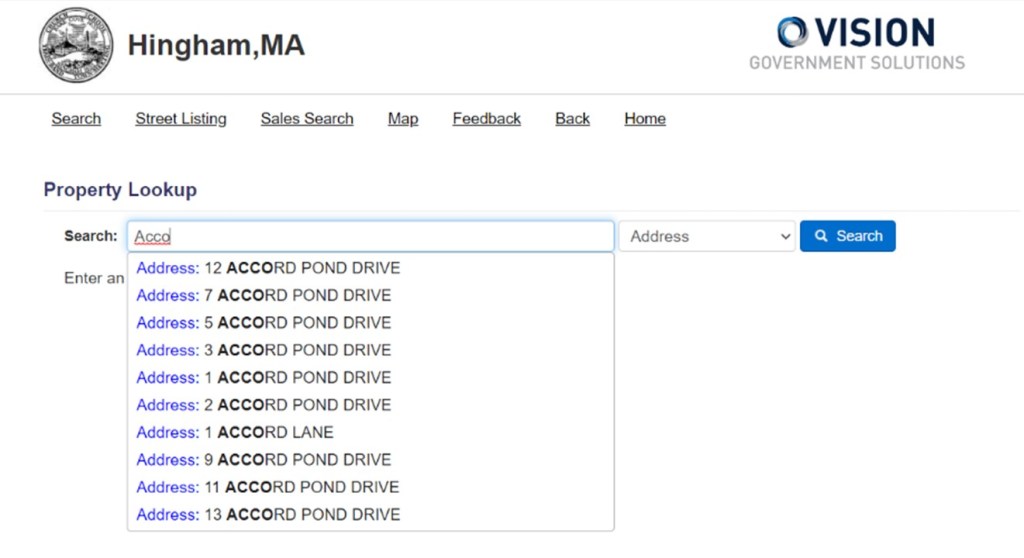Viewport: 1024px width, 558px height.
Task: Open the Feedback navigation link
Action: [486, 118]
